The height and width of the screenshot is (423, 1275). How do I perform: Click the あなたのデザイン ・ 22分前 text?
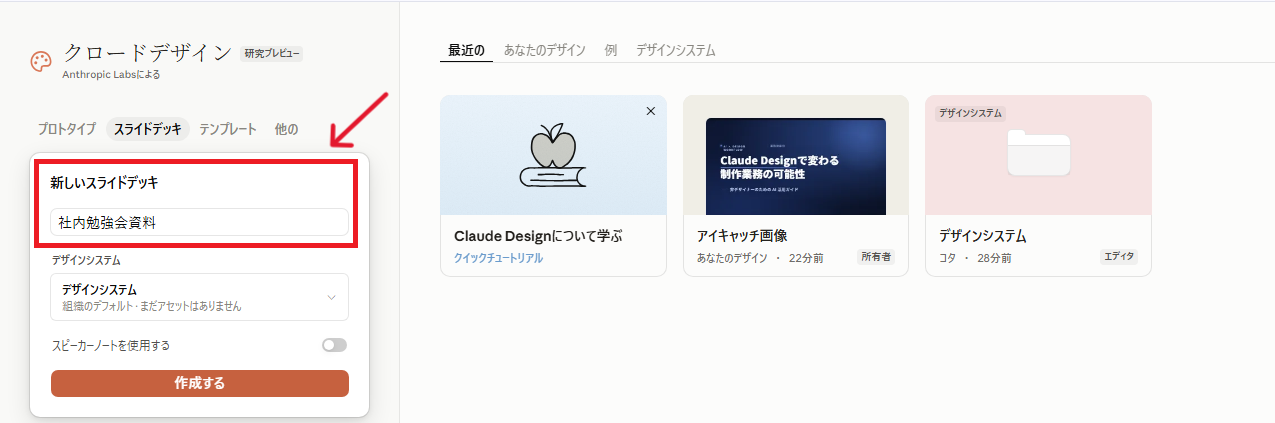tap(760, 258)
